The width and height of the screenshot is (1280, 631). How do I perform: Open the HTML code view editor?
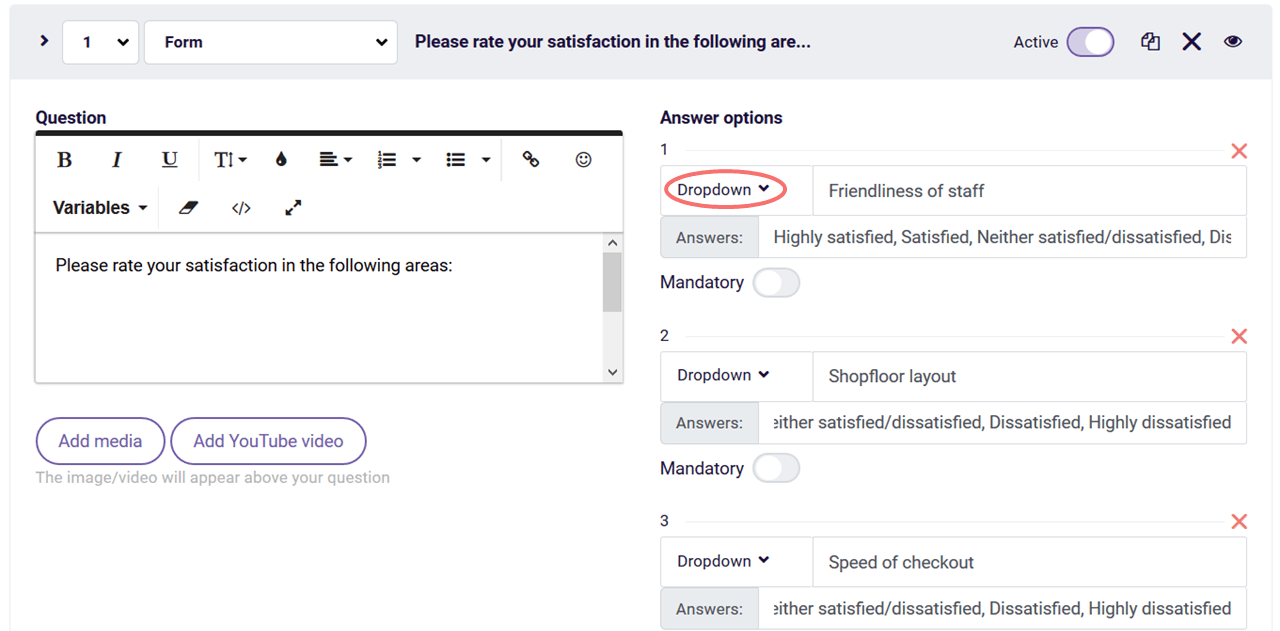[240, 207]
